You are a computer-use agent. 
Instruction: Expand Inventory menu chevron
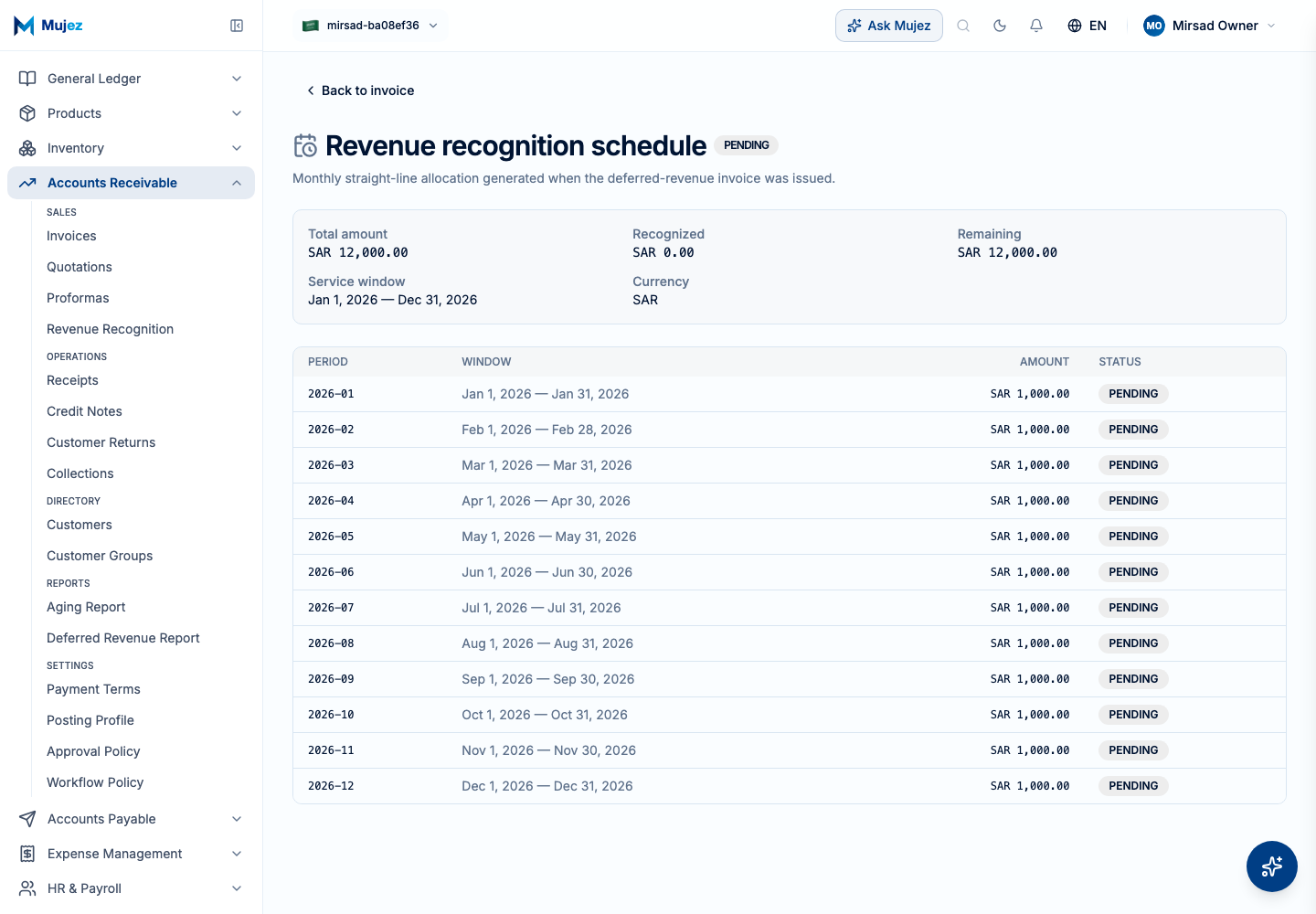pos(237,148)
